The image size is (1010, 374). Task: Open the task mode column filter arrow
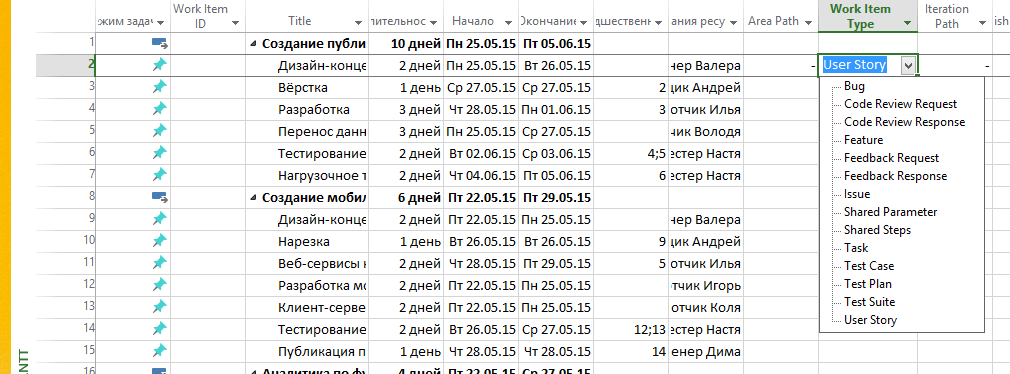[x=160, y=23]
